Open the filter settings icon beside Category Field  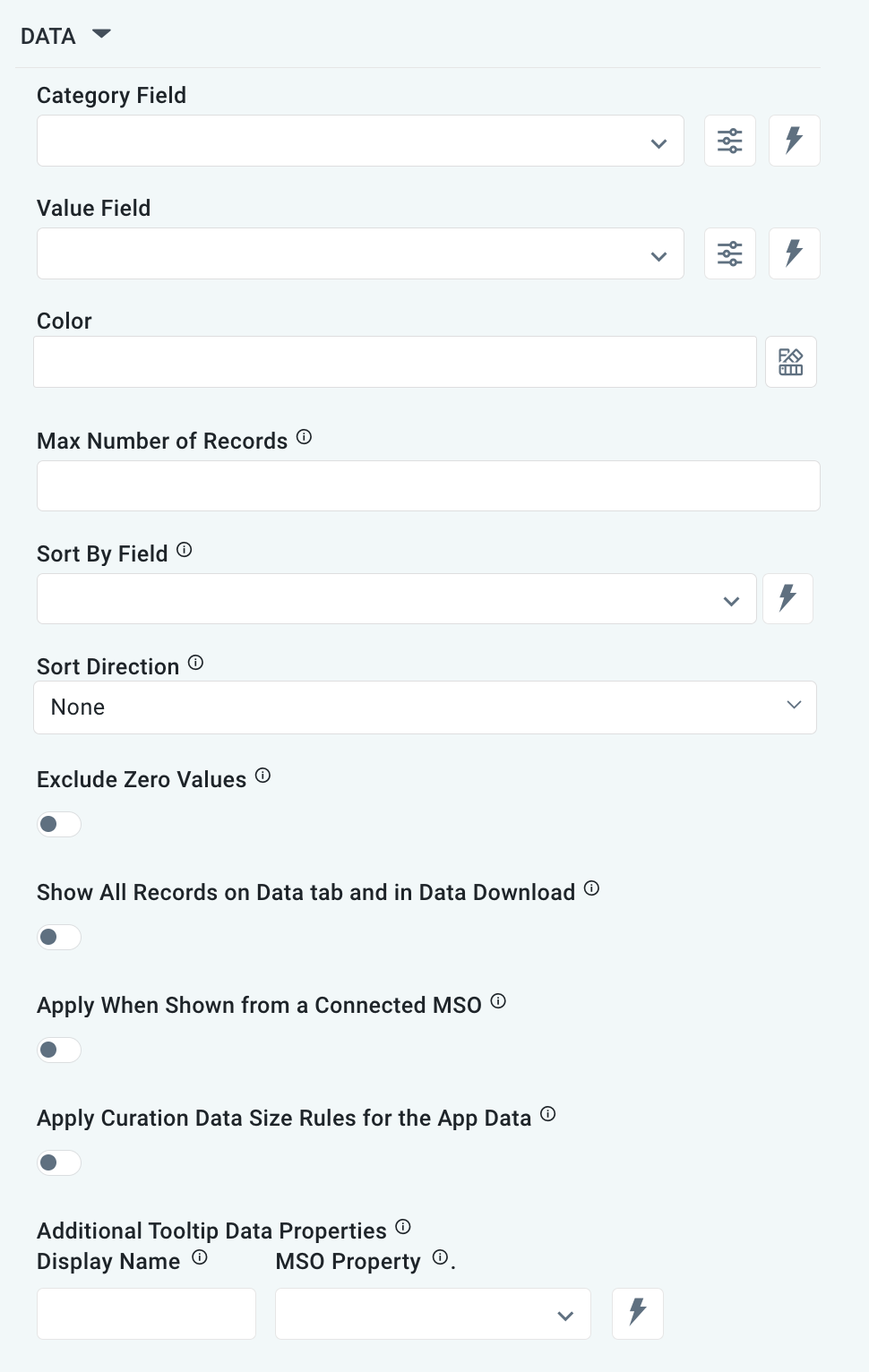(x=729, y=141)
